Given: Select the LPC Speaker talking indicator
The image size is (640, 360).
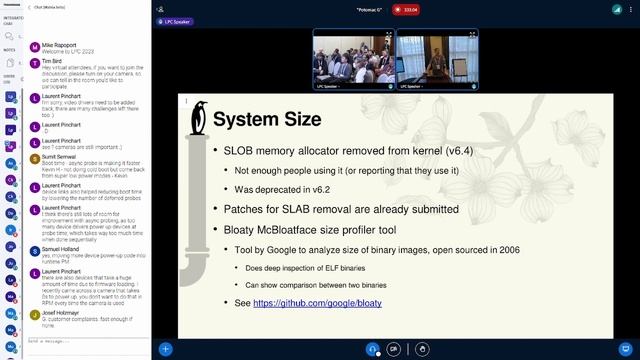Looking at the screenshot, I should pyautogui.click(x=175, y=22).
